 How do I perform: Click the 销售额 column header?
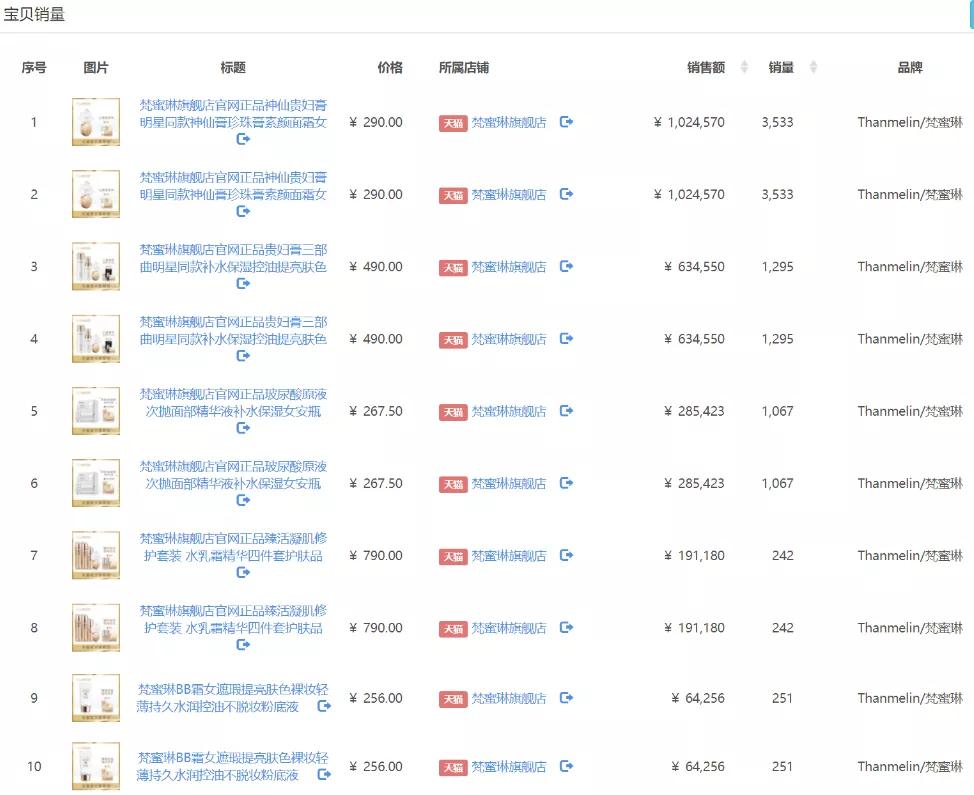point(706,67)
